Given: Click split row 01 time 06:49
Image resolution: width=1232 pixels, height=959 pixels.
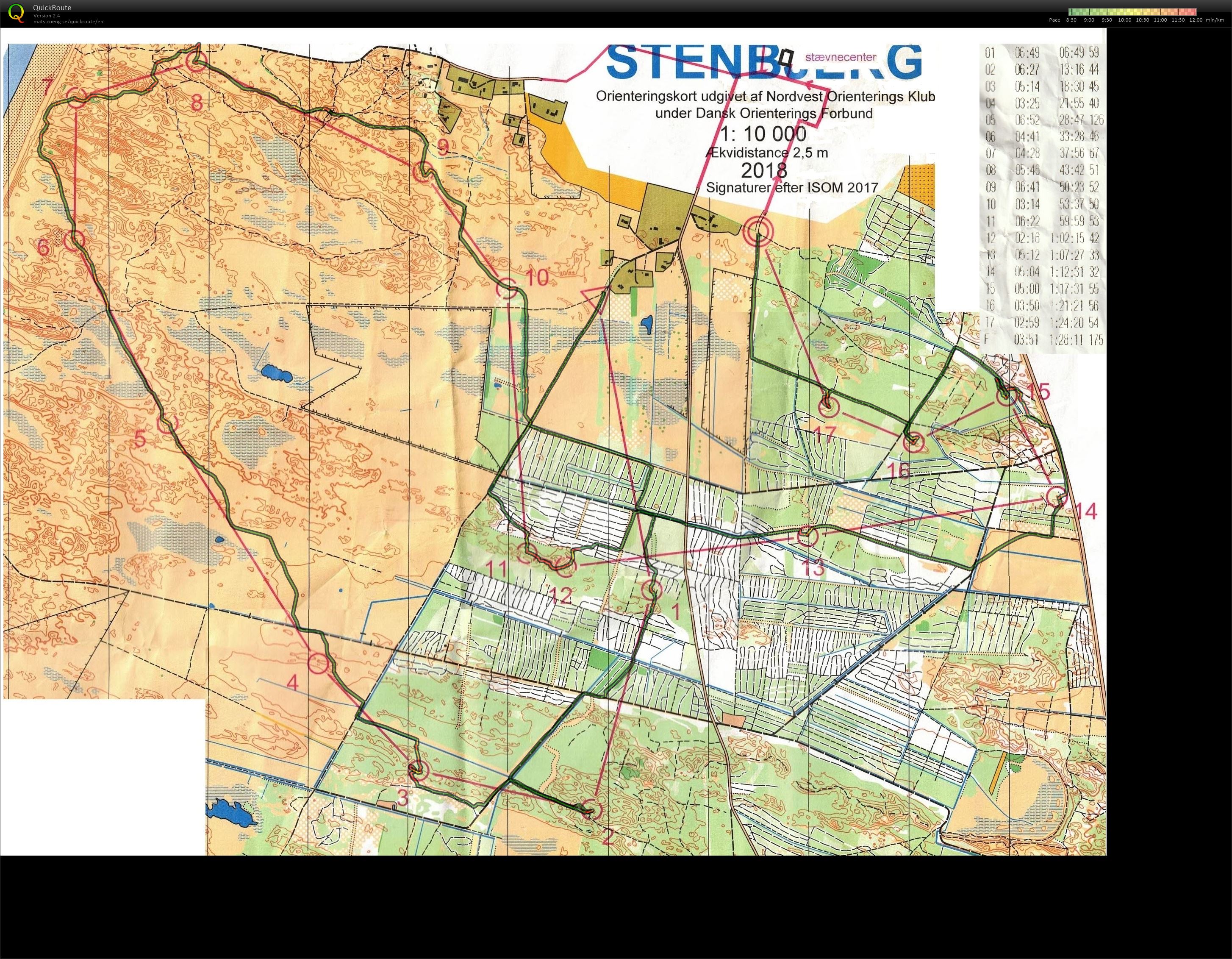Looking at the screenshot, I should tap(1027, 53).
